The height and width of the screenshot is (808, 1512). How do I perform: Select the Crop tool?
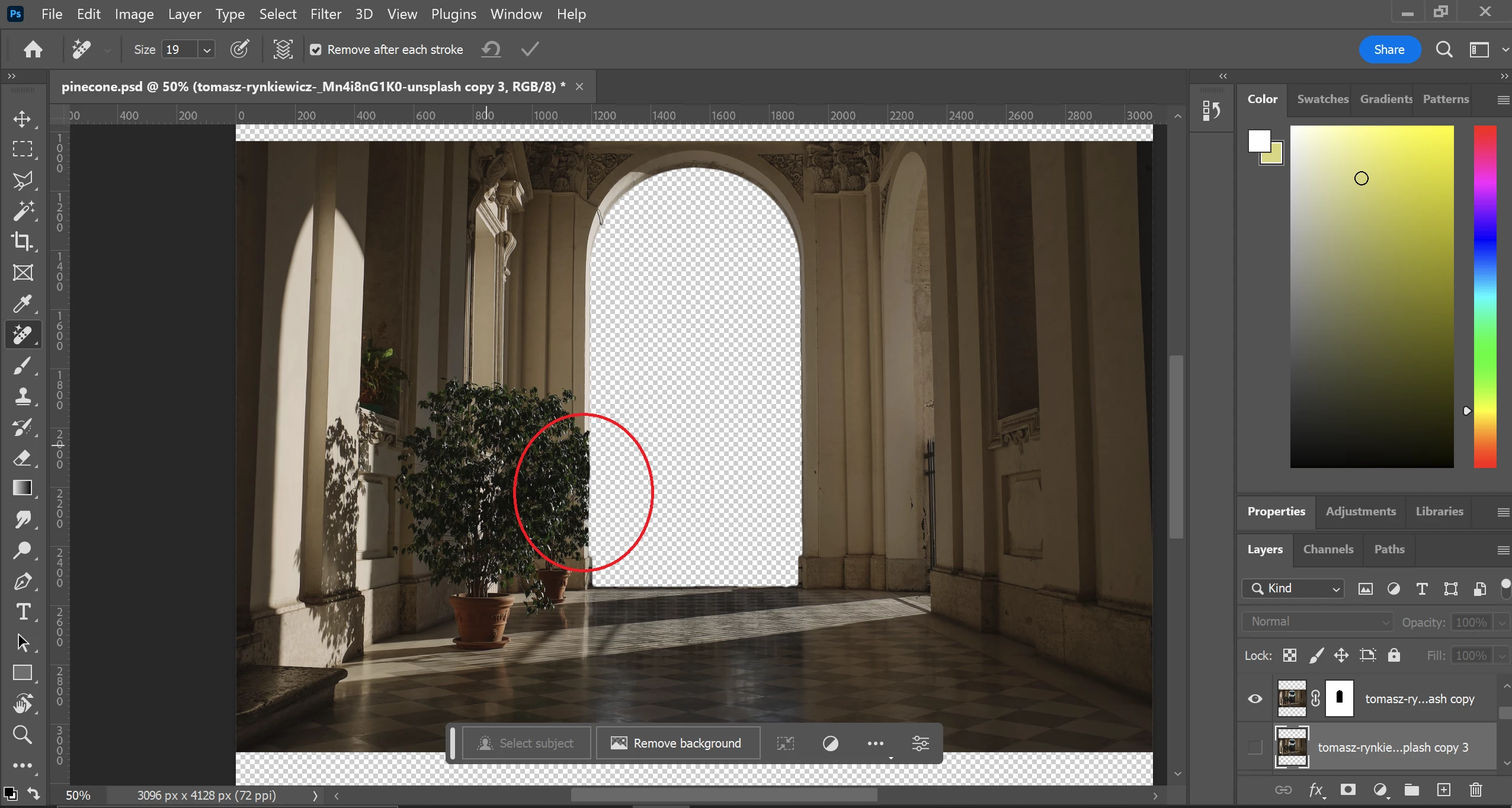(x=23, y=242)
